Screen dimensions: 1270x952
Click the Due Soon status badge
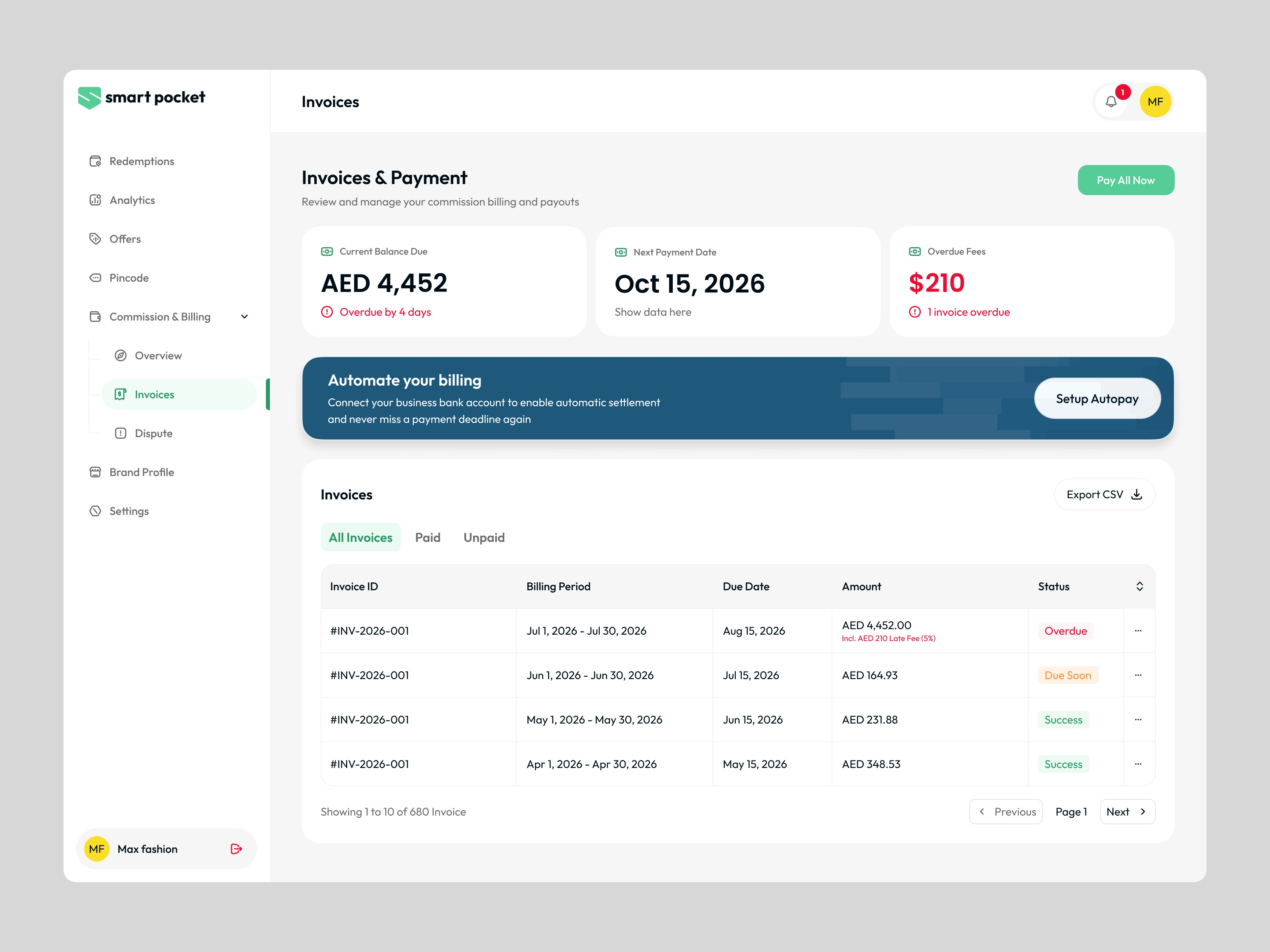click(x=1068, y=675)
